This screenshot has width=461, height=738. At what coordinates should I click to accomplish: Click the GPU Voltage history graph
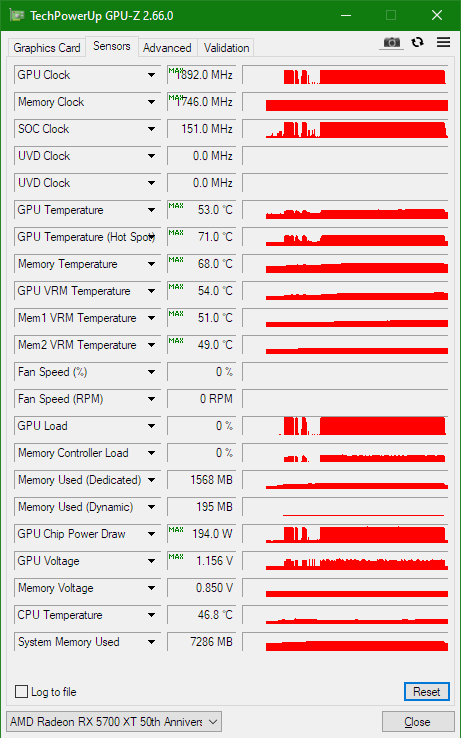[345, 561]
